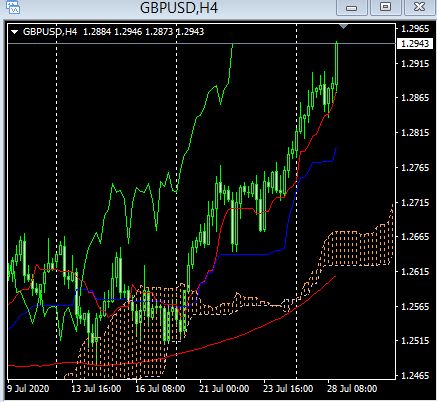Image resolution: width=437 pixels, height=402 pixels.
Task: Click the chart shift gray triangle marker
Action: coord(343,26)
